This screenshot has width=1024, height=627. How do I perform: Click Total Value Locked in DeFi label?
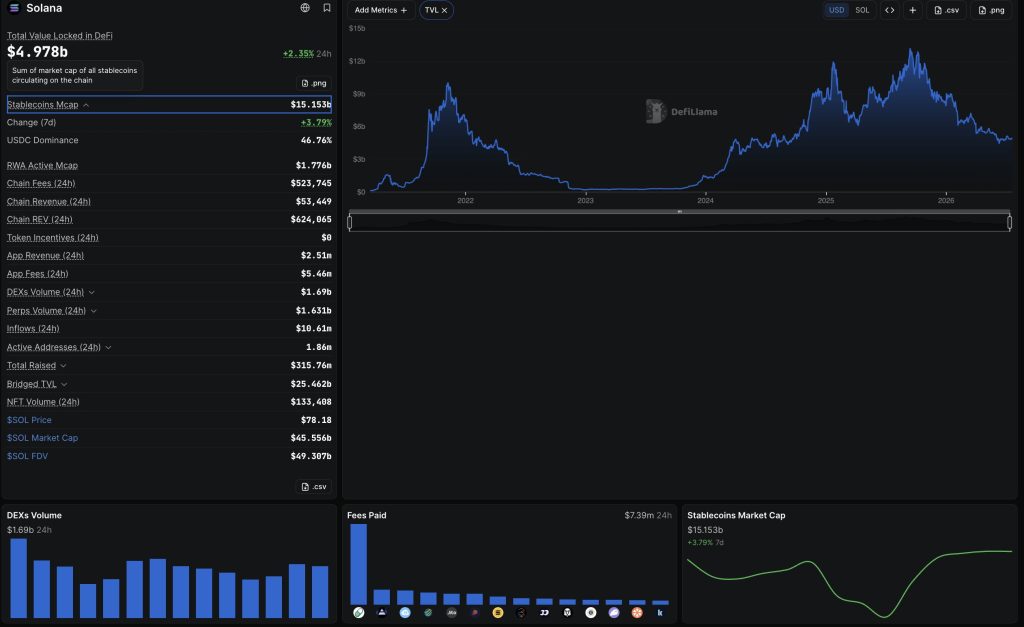(x=59, y=35)
